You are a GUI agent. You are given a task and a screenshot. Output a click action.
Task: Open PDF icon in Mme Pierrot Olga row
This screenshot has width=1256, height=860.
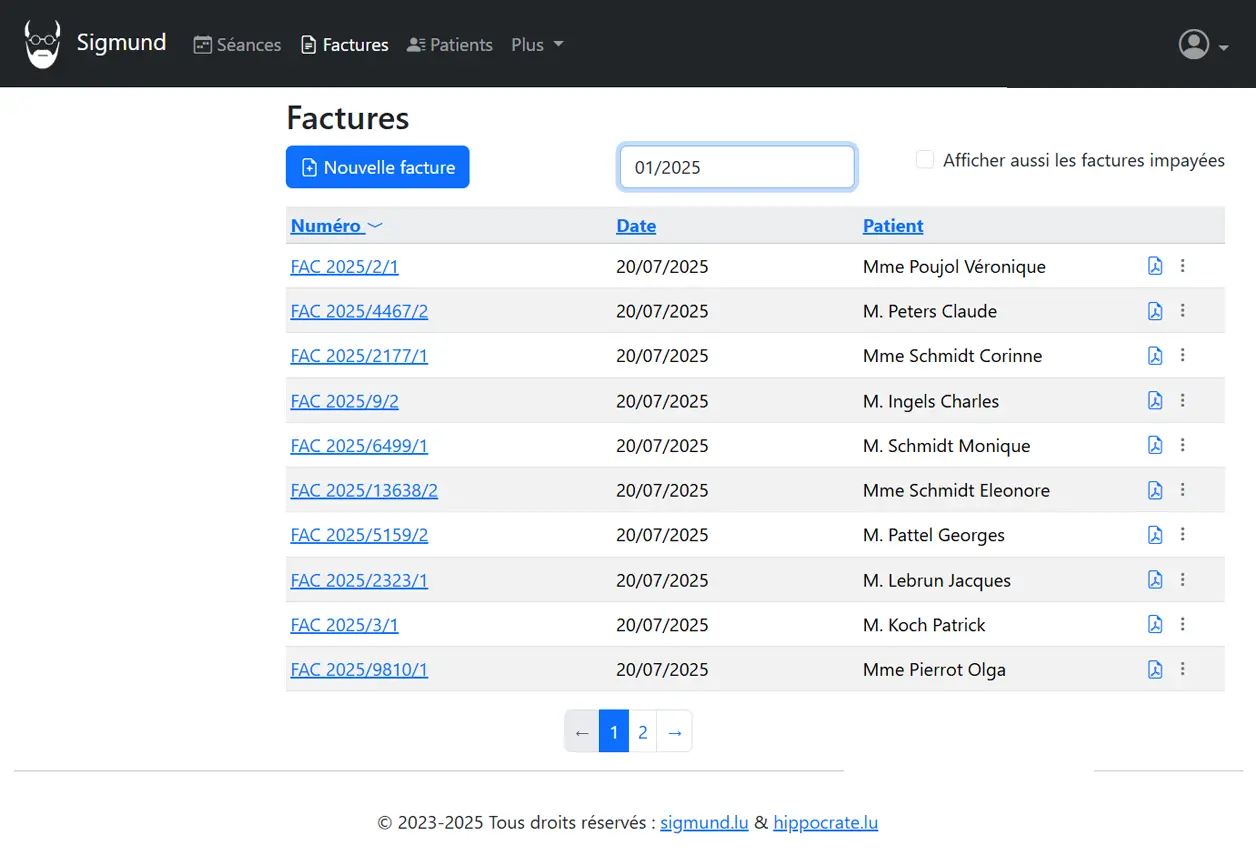(1155, 670)
